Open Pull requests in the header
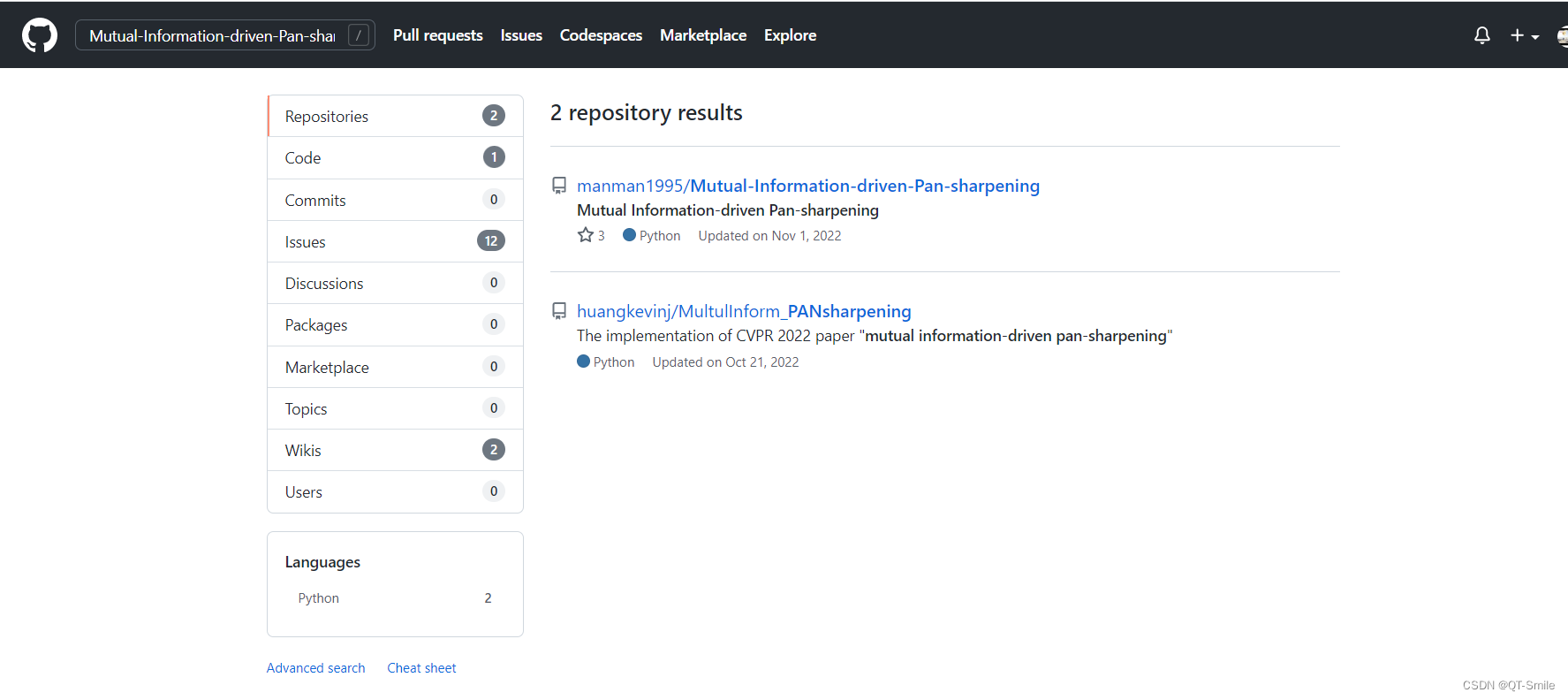 (x=438, y=35)
